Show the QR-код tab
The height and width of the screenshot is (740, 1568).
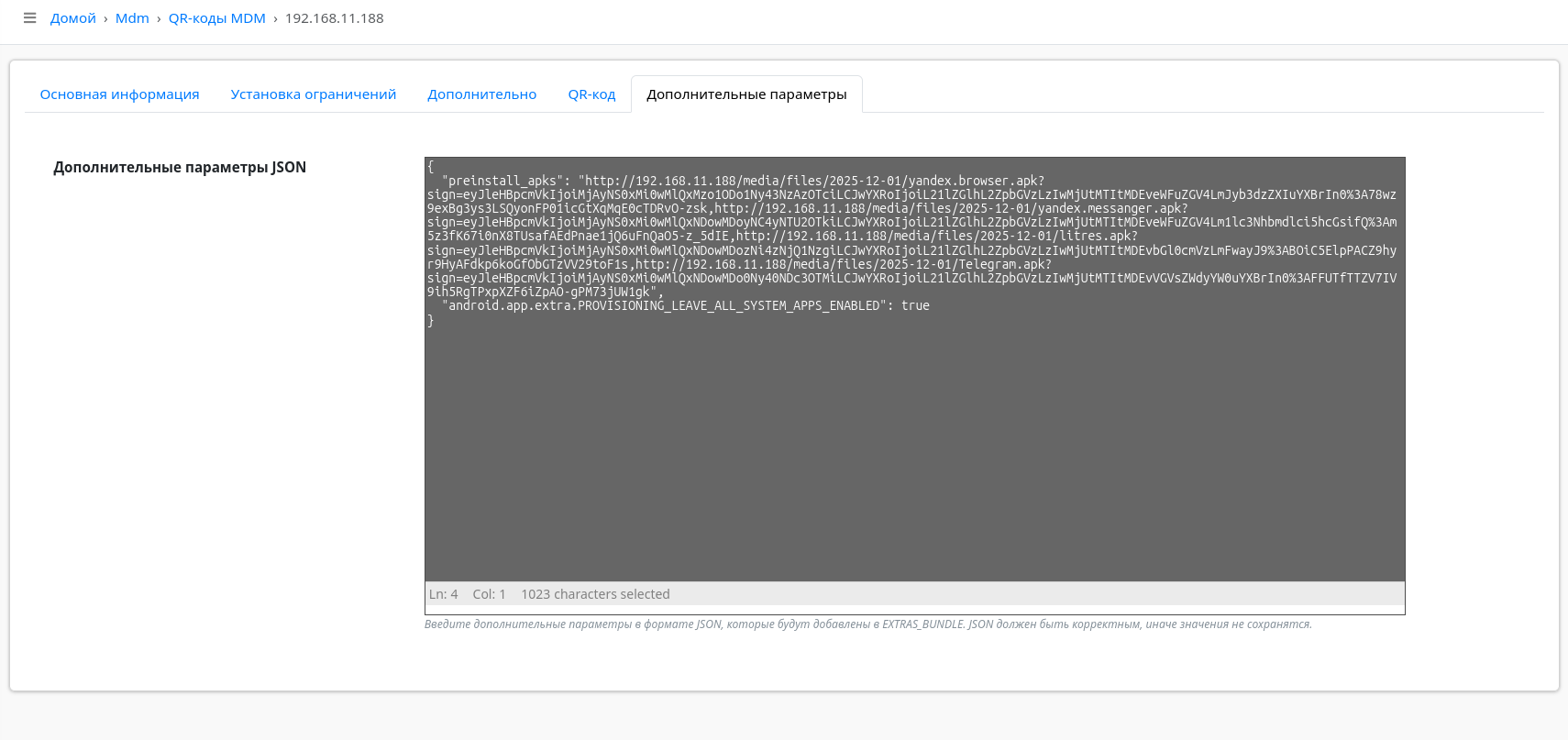coord(591,94)
